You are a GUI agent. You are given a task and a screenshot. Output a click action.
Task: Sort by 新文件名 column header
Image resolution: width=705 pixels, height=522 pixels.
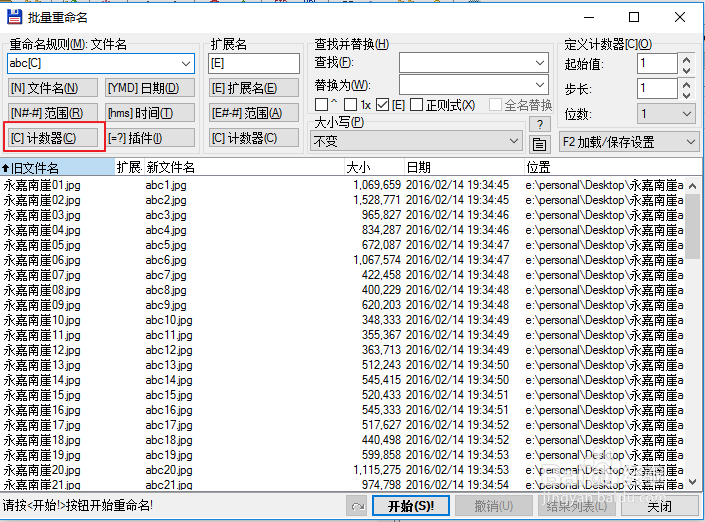[x=244, y=168]
